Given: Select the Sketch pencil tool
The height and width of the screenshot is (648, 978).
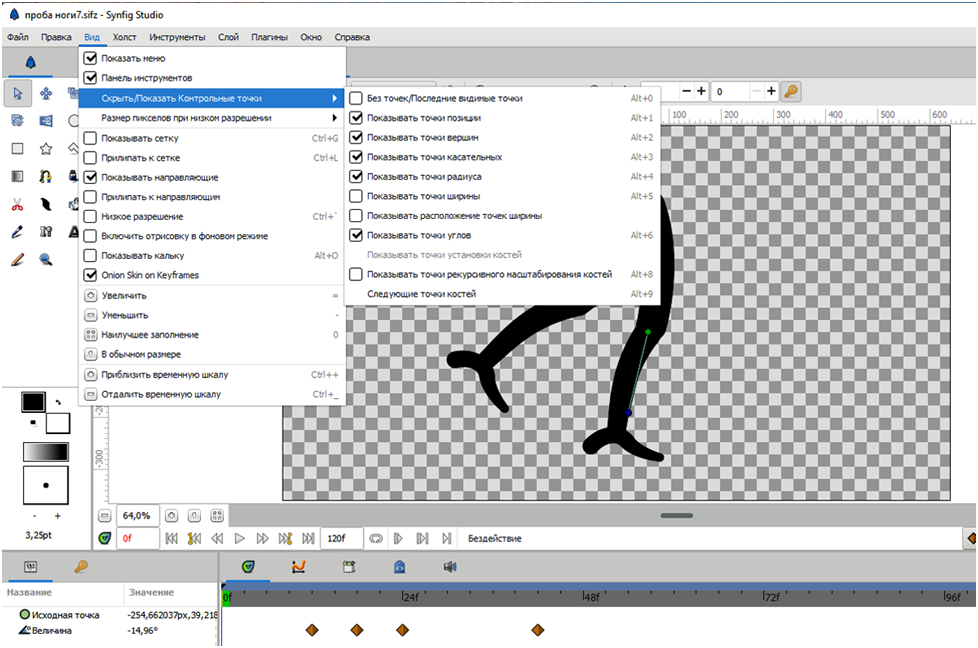Looking at the screenshot, I should point(17,259).
